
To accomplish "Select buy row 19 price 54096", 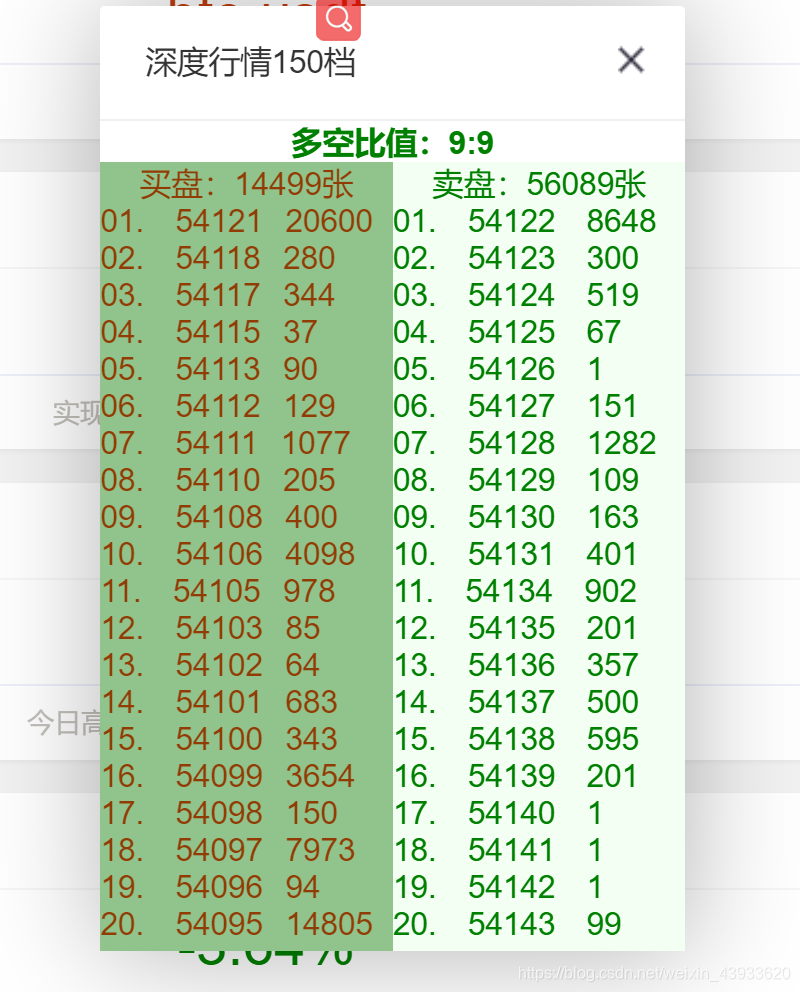I will pyautogui.click(x=219, y=888).
